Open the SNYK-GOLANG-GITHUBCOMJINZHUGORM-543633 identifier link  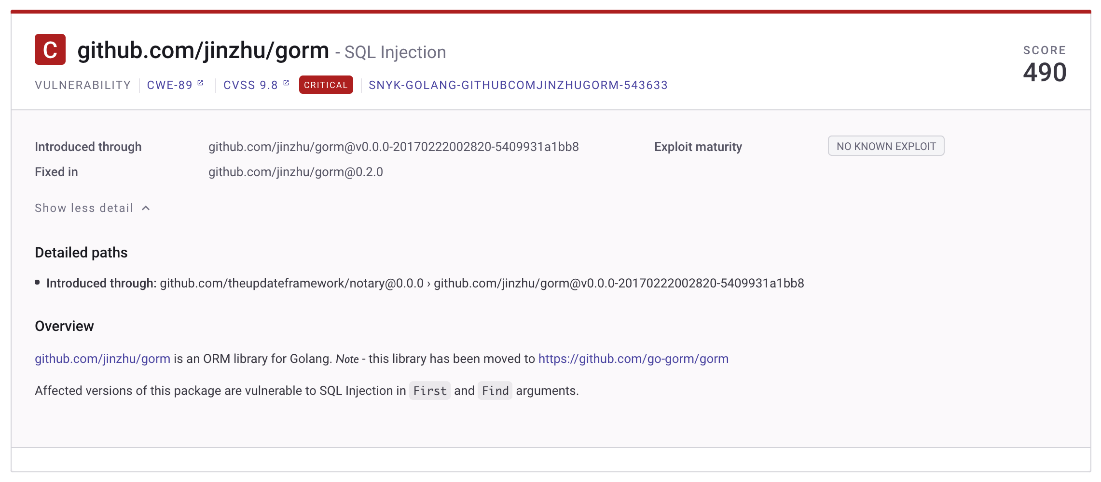tap(518, 85)
